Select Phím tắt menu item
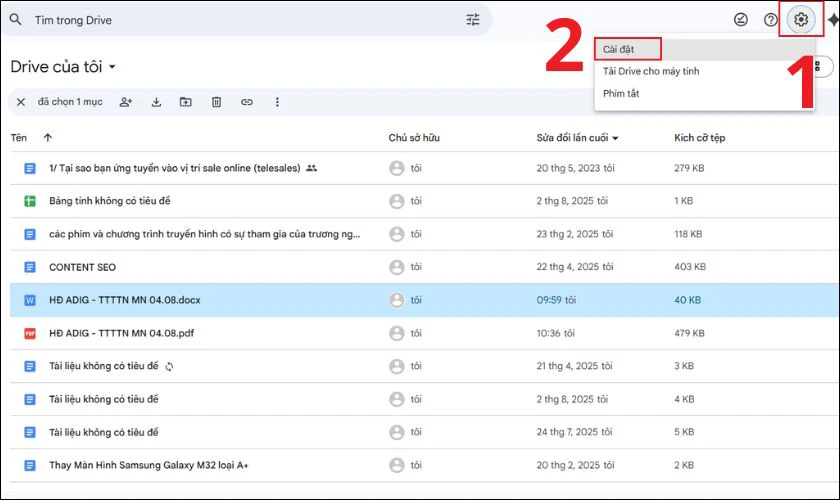Viewport: 840px width, 500px height. point(621,94)
